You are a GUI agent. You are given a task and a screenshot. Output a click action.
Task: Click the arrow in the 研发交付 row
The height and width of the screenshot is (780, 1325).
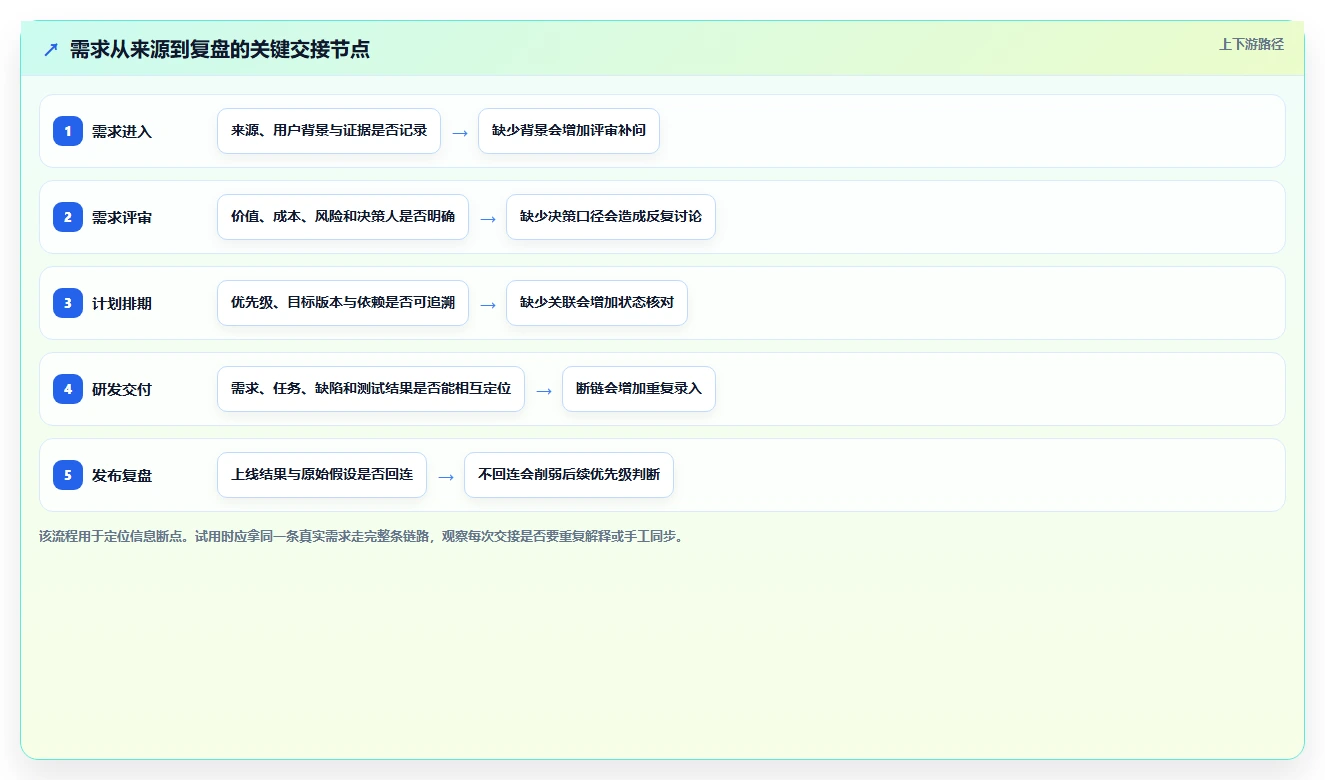[544, 390]
